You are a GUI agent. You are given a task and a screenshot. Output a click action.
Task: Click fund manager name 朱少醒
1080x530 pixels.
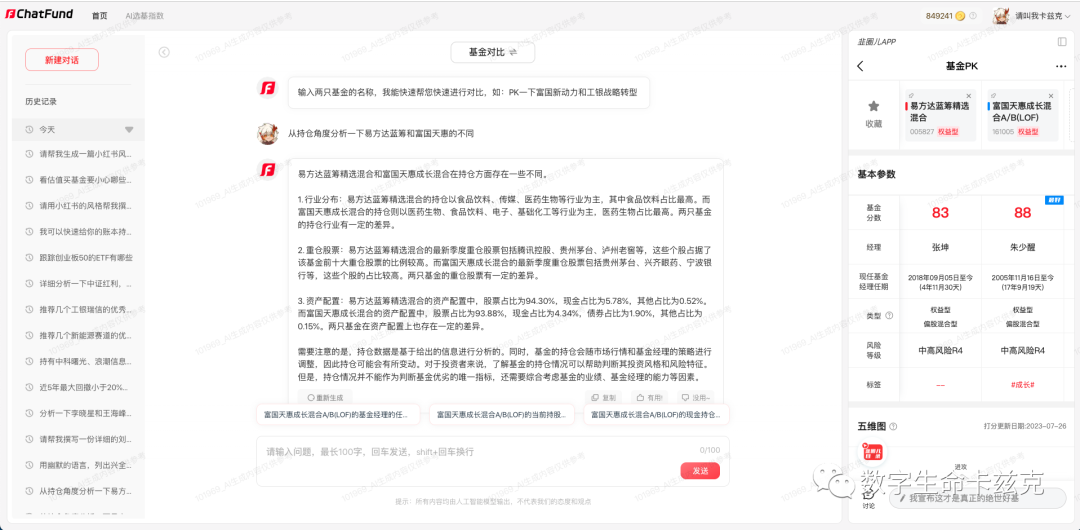pos(1022,245)
